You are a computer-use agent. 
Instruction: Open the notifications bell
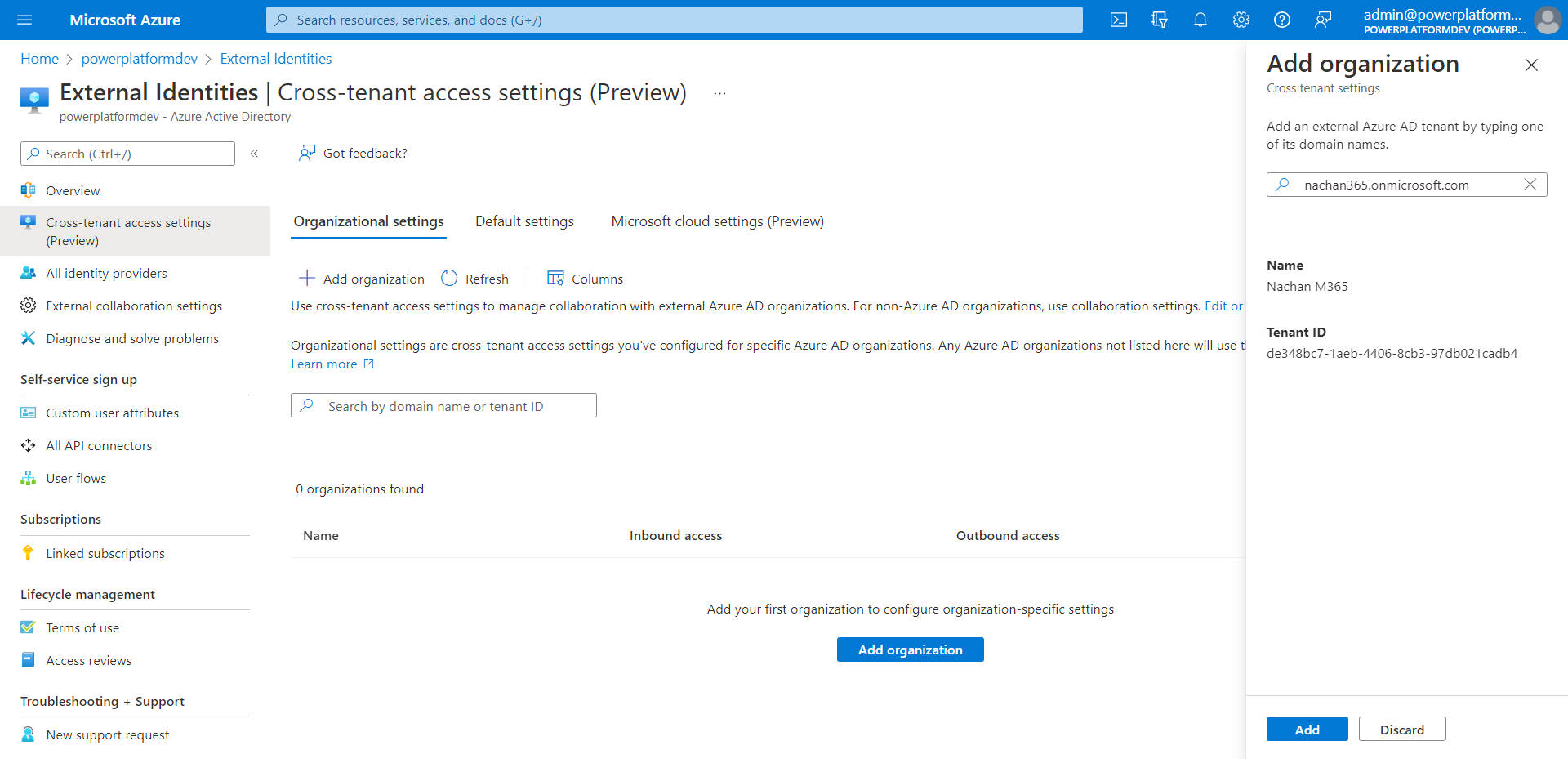1200,20
